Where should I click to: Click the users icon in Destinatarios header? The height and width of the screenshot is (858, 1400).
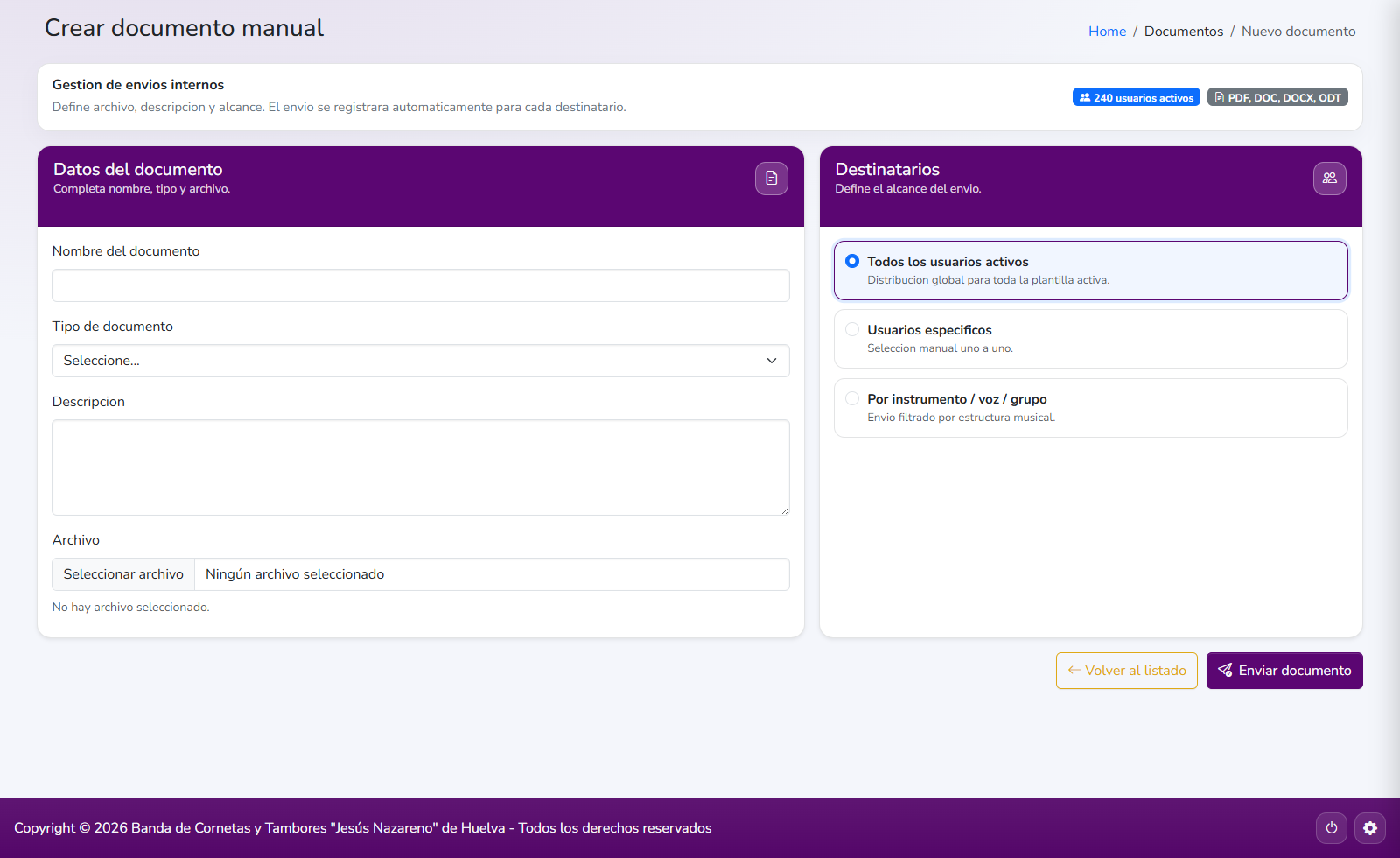tap(1329, 179)
